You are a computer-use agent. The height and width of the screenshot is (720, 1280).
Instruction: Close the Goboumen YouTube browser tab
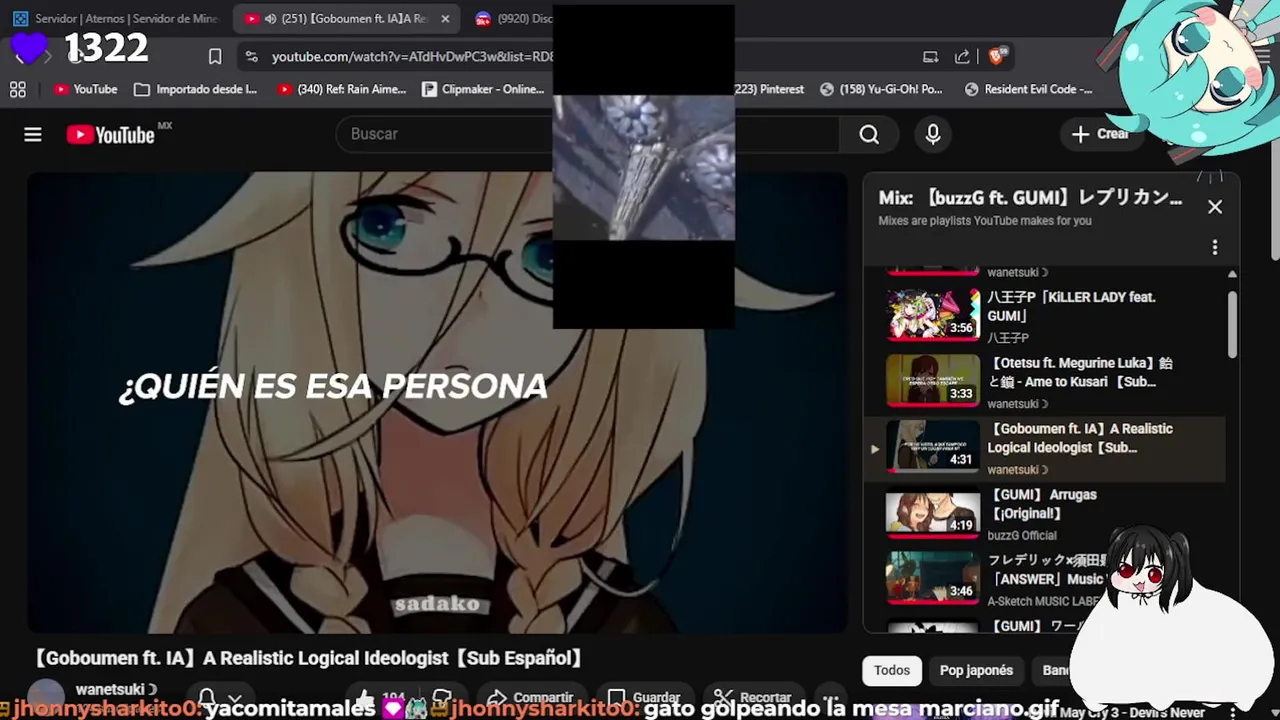[x=445, y=19]
